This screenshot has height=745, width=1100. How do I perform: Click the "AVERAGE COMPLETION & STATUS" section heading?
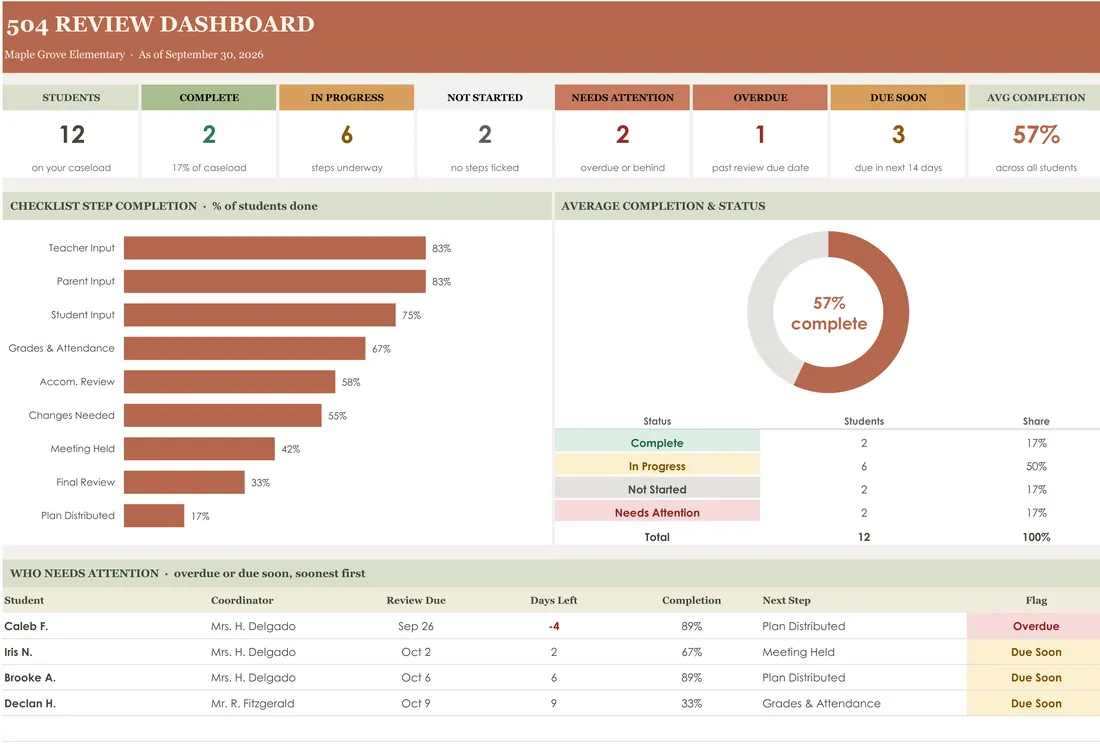[663, 206]
